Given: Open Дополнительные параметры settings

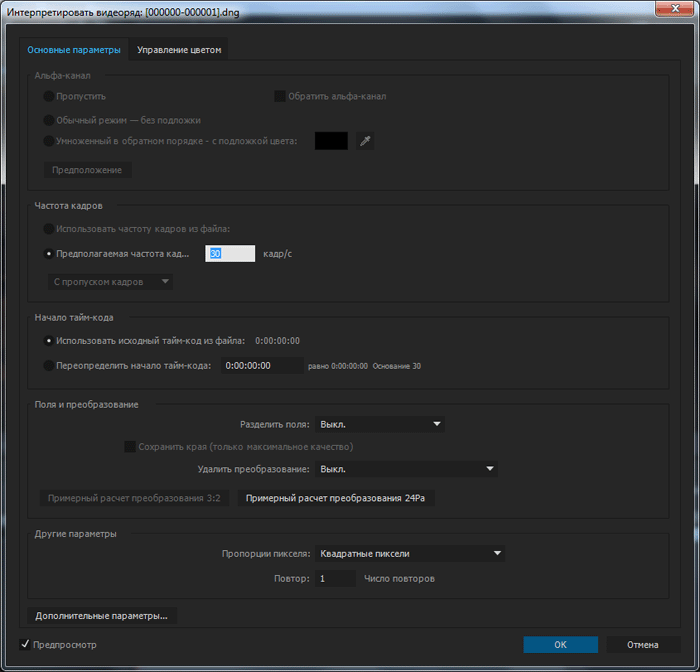Looking at the screenshot, I should tap(101, 616).
